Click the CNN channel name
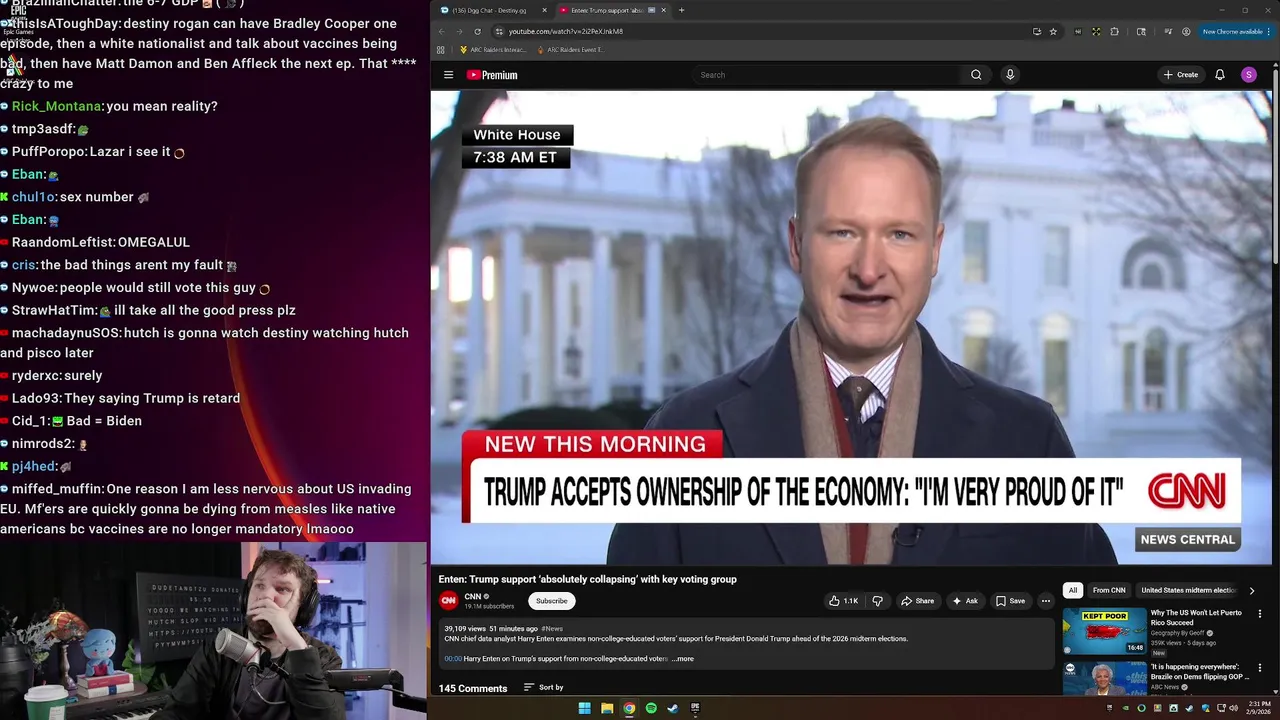The image size is (1280, 720). [473, 597]
